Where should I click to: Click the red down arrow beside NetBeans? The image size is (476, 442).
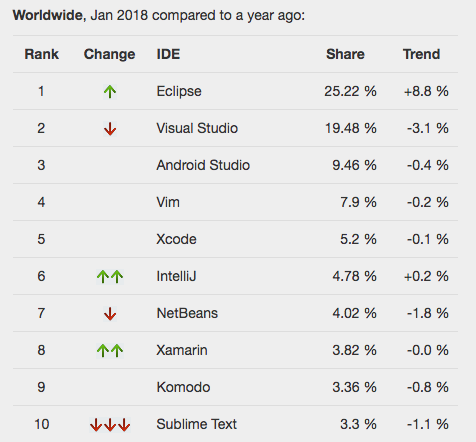[x=110, y=314]
